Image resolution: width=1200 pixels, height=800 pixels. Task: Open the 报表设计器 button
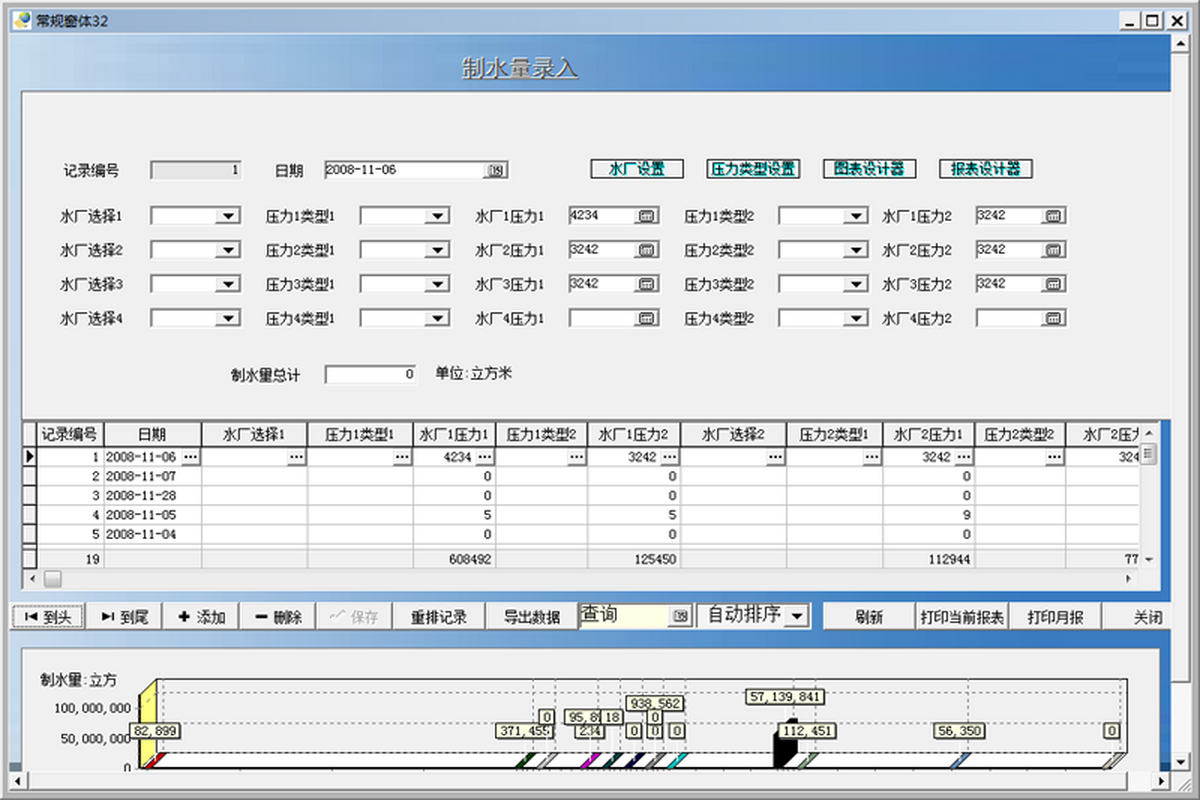(985, 169)
